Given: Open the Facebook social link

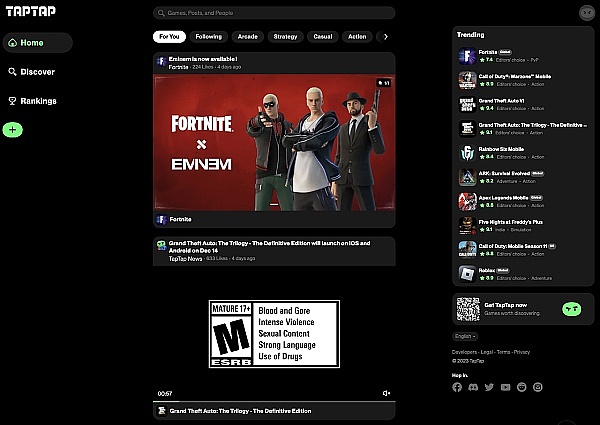Looking at the screenshot, I should click(457, 387).
